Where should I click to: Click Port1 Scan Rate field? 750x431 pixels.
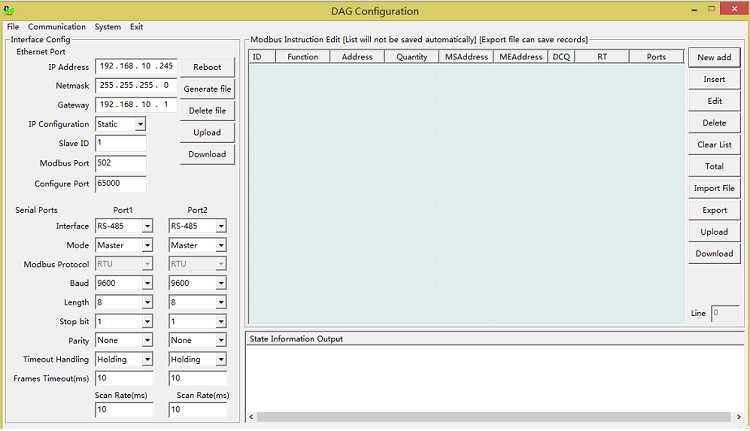pyautogui.click(x=124, y=409)
